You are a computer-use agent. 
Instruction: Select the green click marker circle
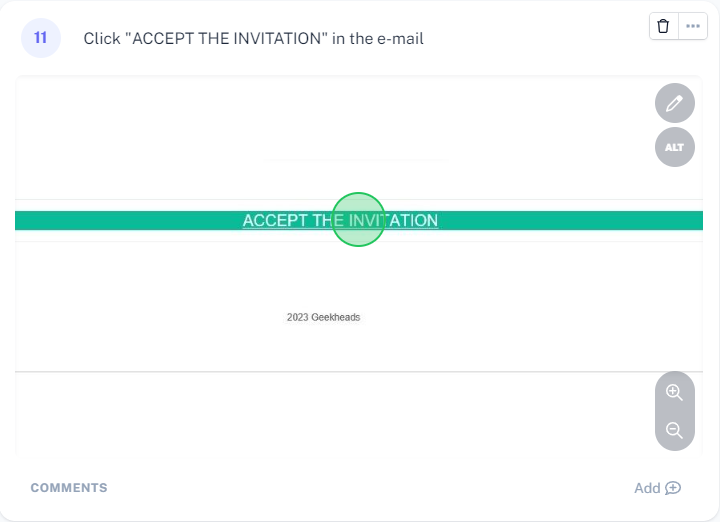click(358, 219)
